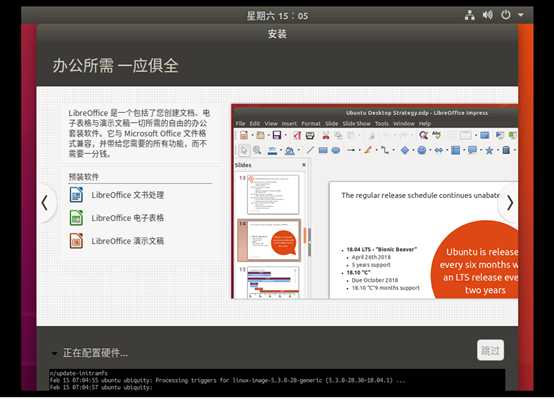554x399 pixels.
Task: Select the Connector tool
Action: [x=385, y=151]
